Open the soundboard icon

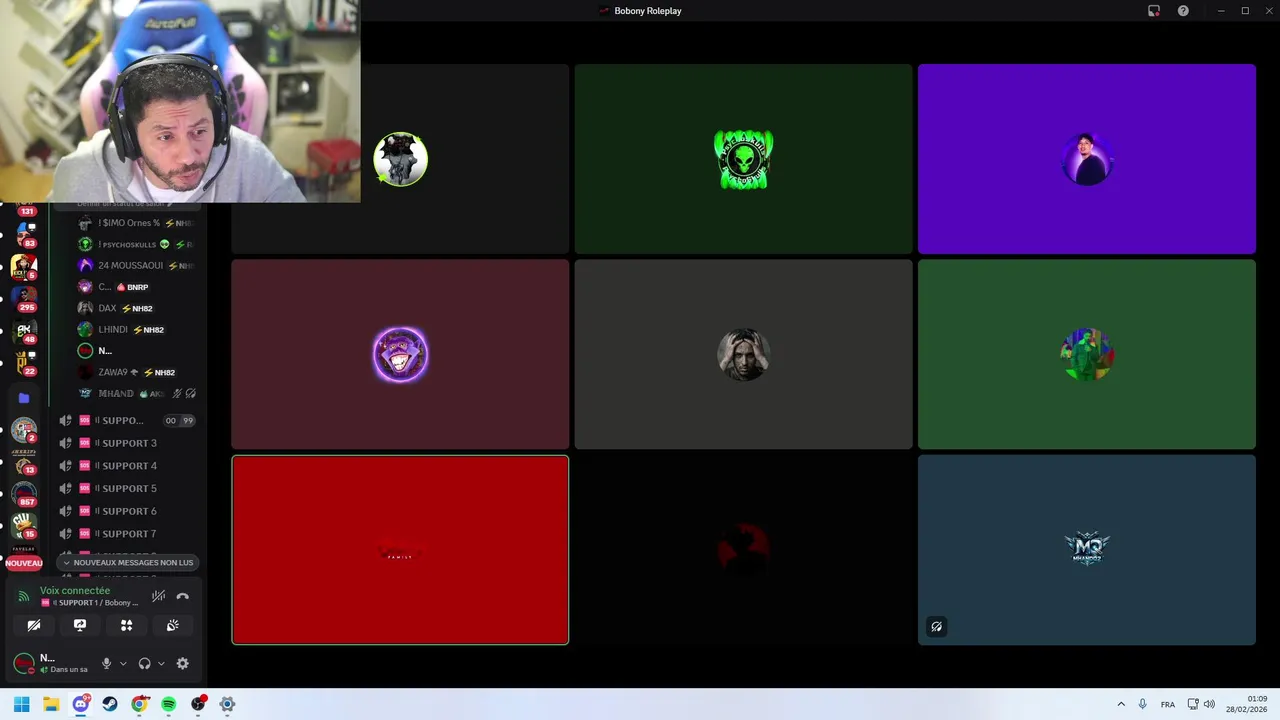172,625
